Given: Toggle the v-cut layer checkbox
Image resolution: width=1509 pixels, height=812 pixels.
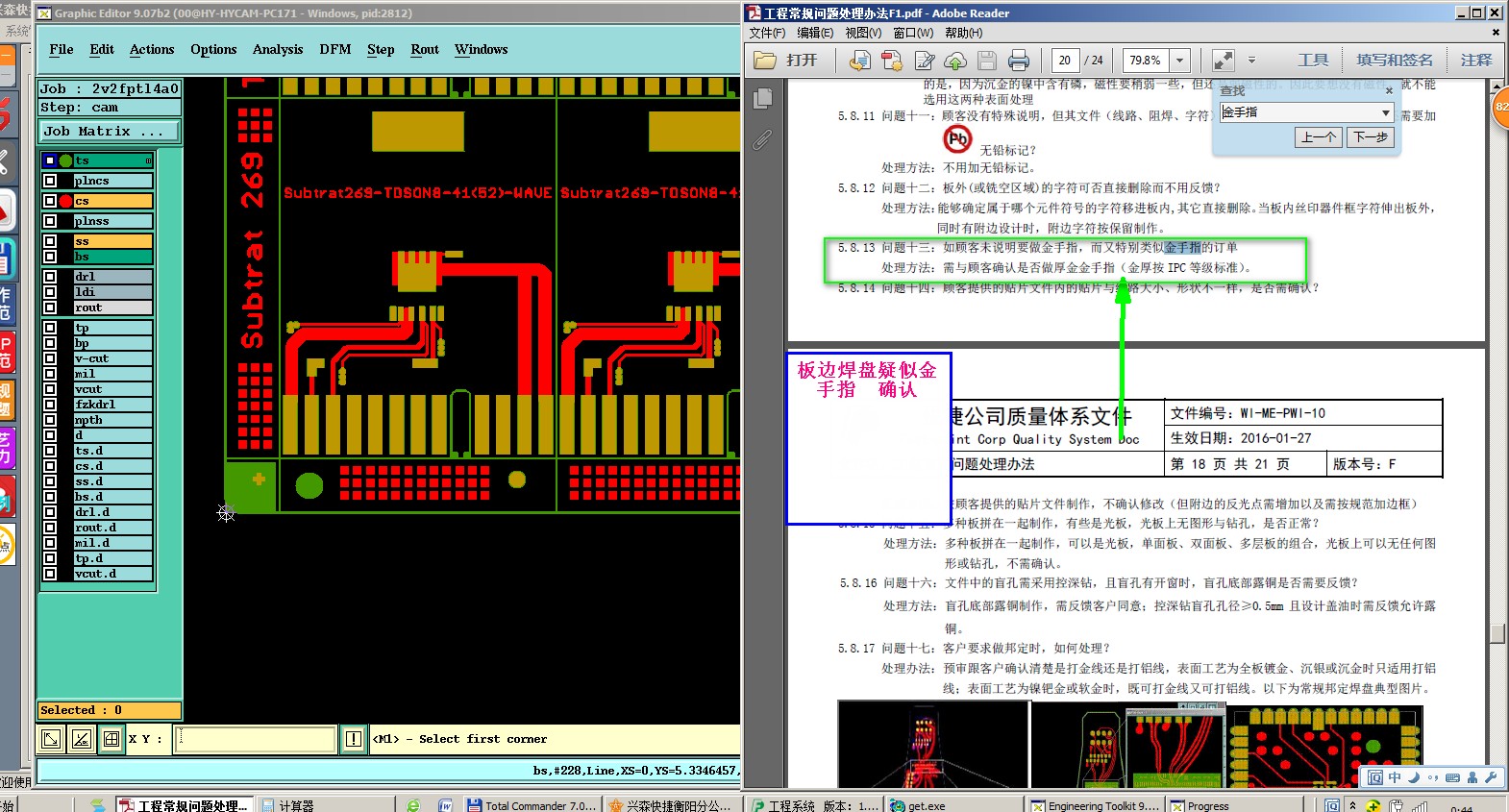Looking at the screenshot, I should 50,358.
